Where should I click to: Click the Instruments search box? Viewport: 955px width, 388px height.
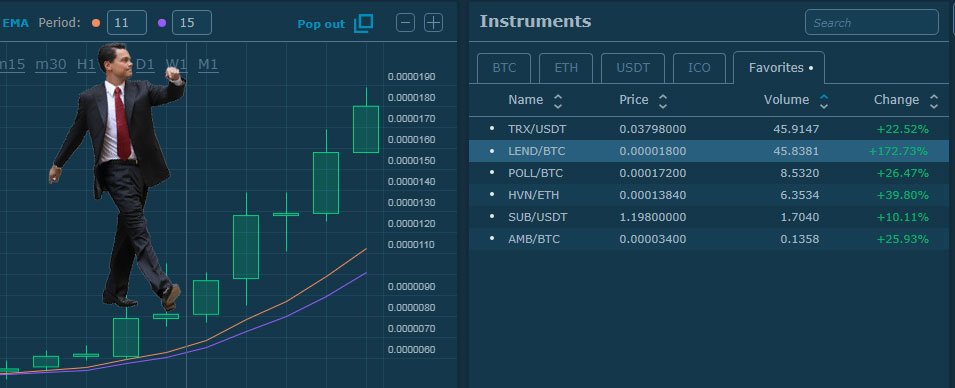(872, 23)
